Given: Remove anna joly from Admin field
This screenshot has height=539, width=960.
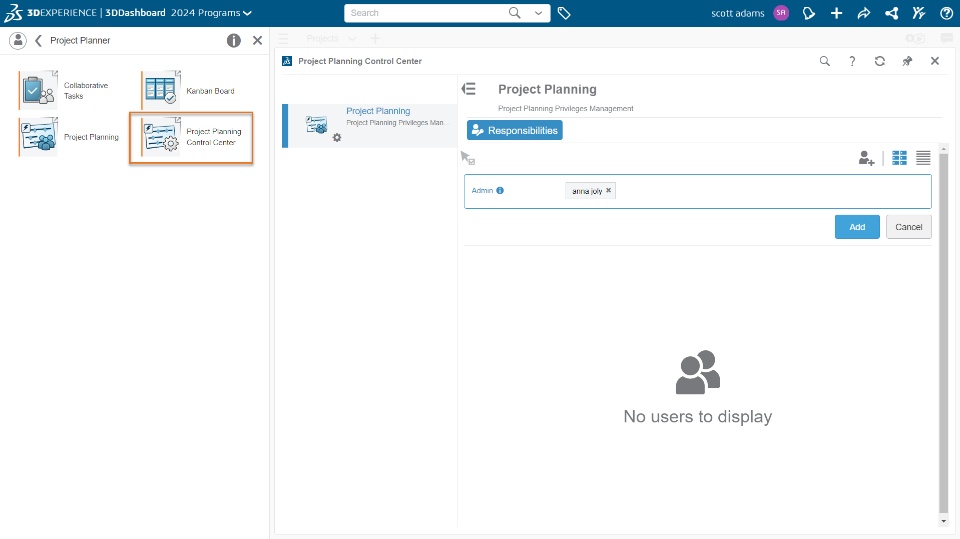Looking at the screenshot, I should coord(608,190).
